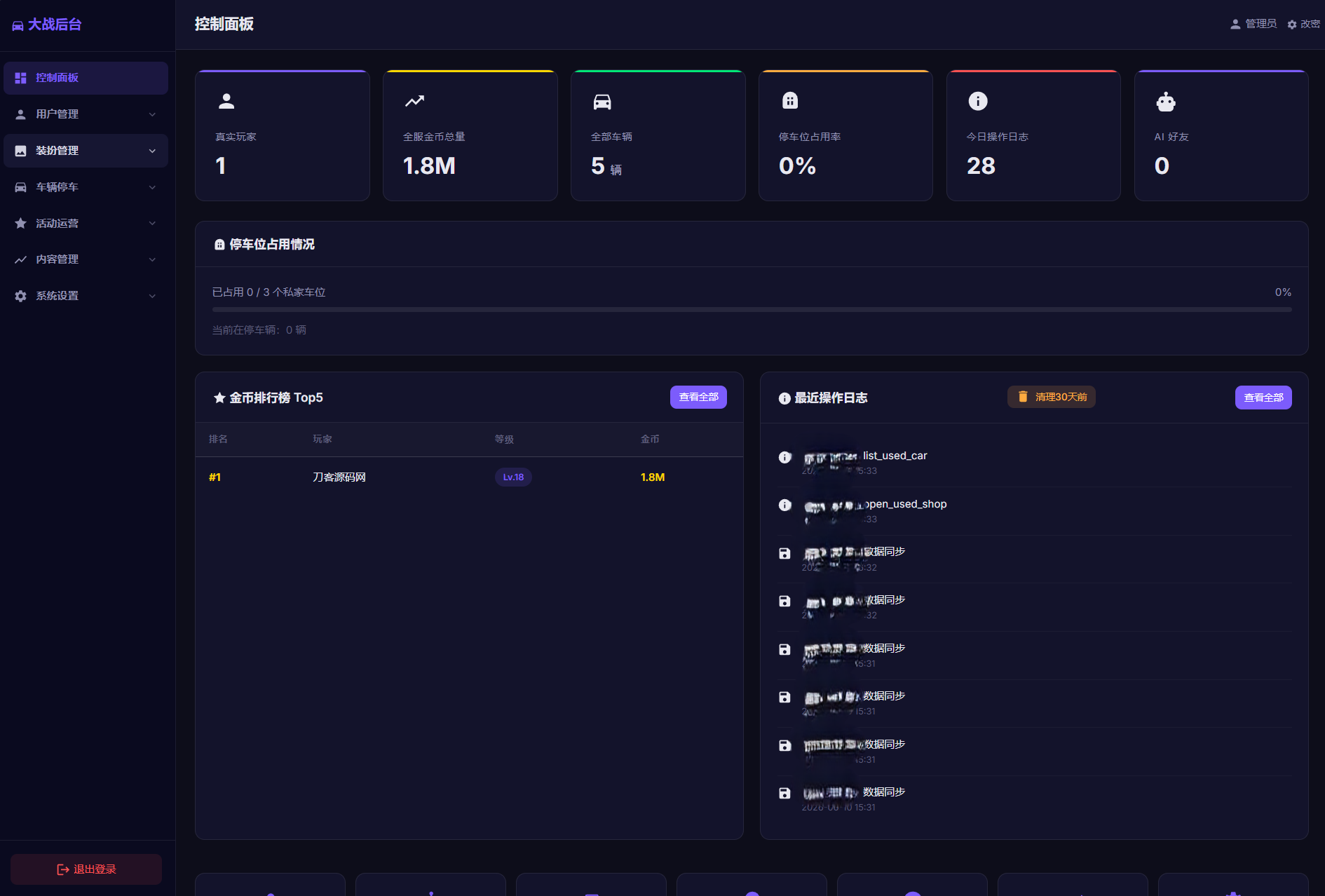
Task: Click the info icon on list_used_car log
Action: 785,457
